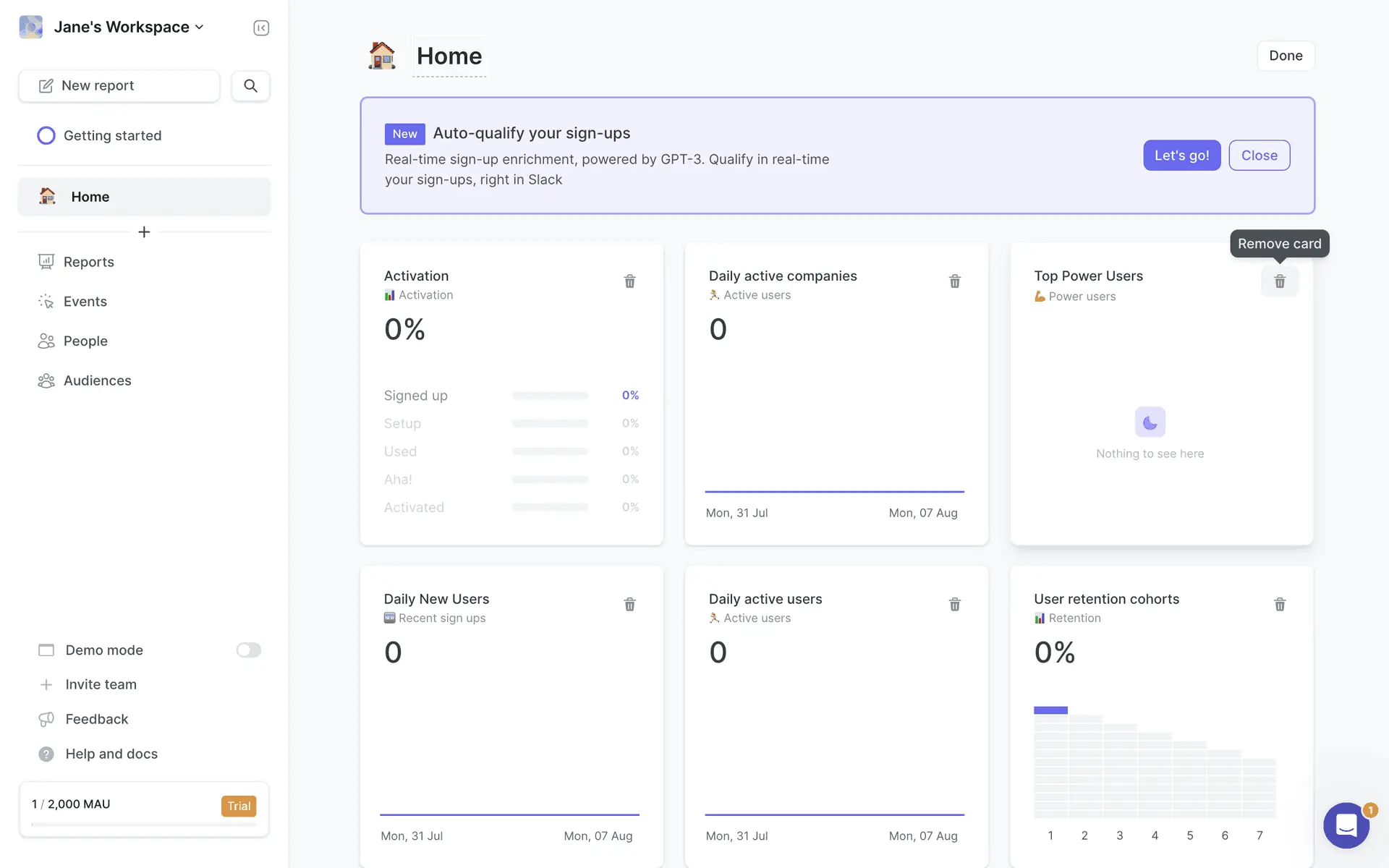Open Reports in the sidebar
This screenshot has width=1389, height=868.
tap(88, 262)
